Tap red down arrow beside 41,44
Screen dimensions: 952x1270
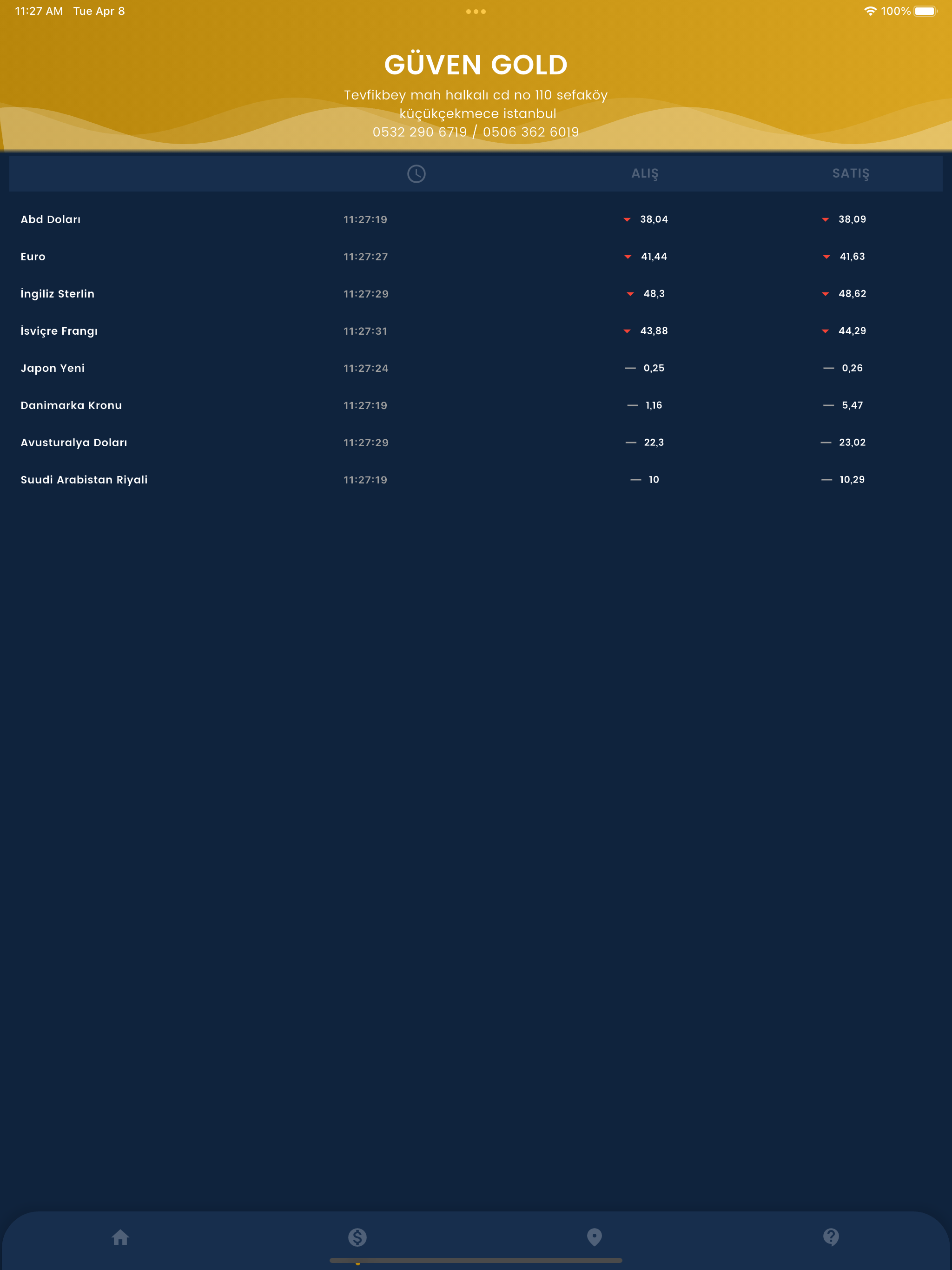tap(628, 257)
